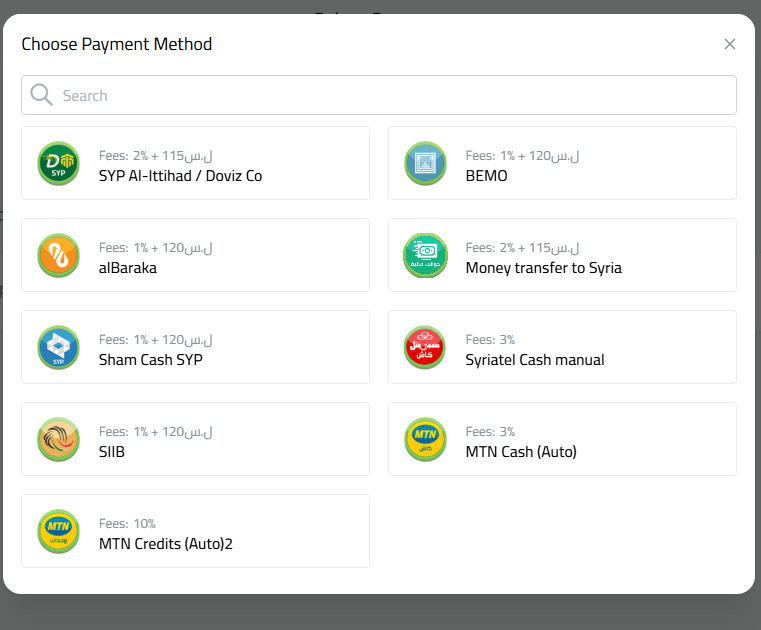Click the fees text on BEMO card
Viewport: 761px width, 630px height.
522,156
